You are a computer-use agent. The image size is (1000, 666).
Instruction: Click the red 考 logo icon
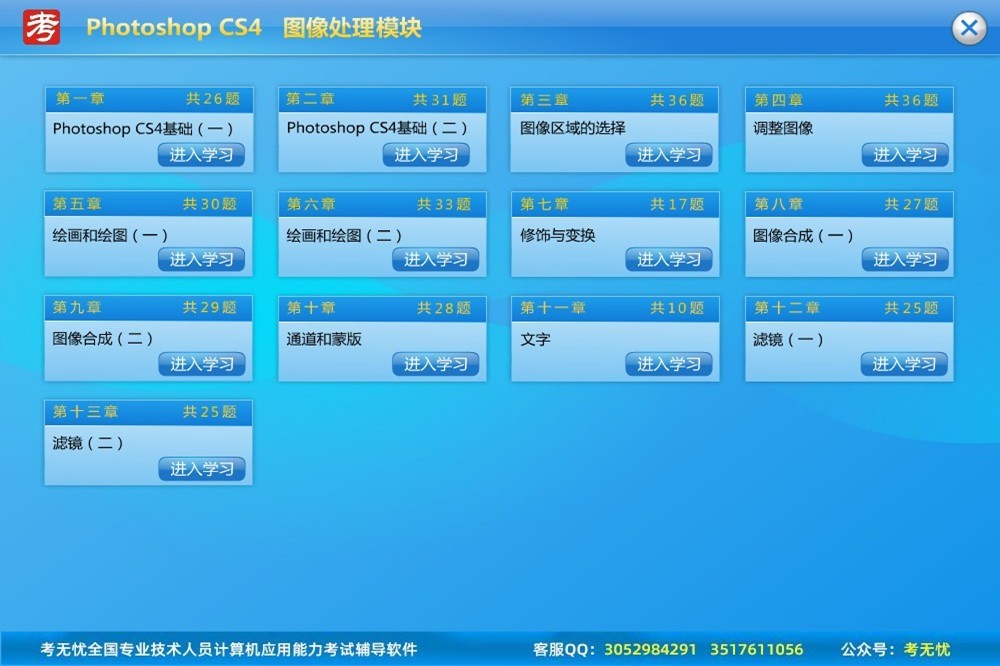tap(42, 27)
